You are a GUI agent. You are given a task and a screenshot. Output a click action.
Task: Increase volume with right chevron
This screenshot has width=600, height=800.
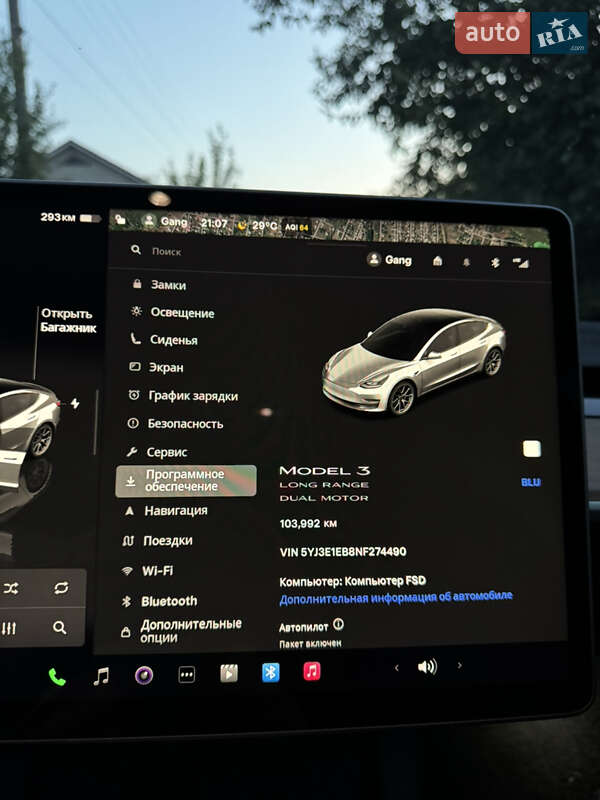point(460,665)
